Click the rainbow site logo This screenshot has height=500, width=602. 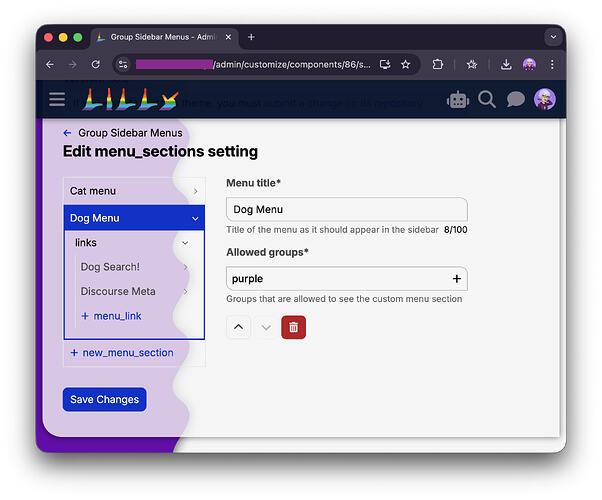tap(131, 99)
